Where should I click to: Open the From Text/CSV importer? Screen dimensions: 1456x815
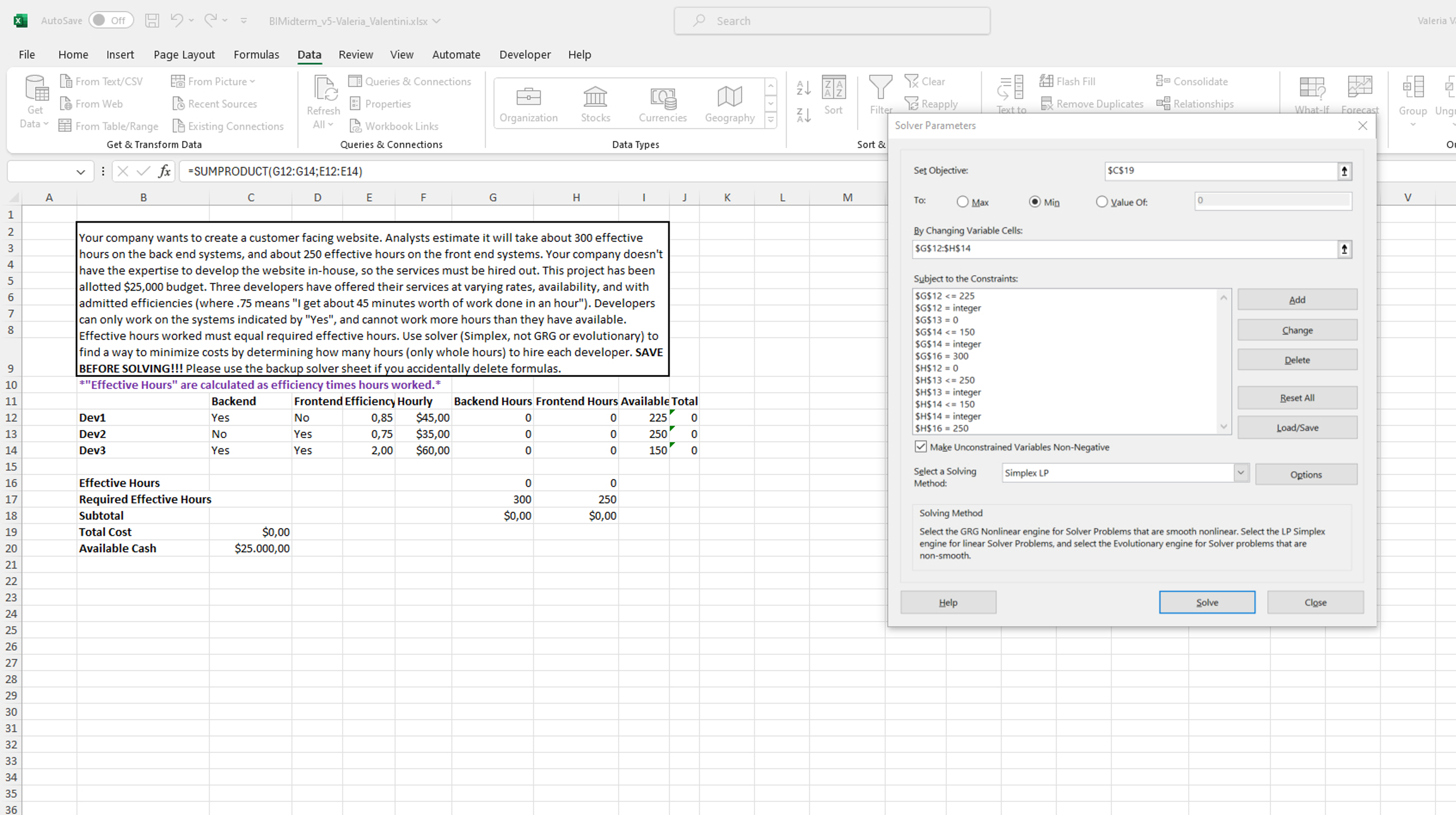[65, 81]
